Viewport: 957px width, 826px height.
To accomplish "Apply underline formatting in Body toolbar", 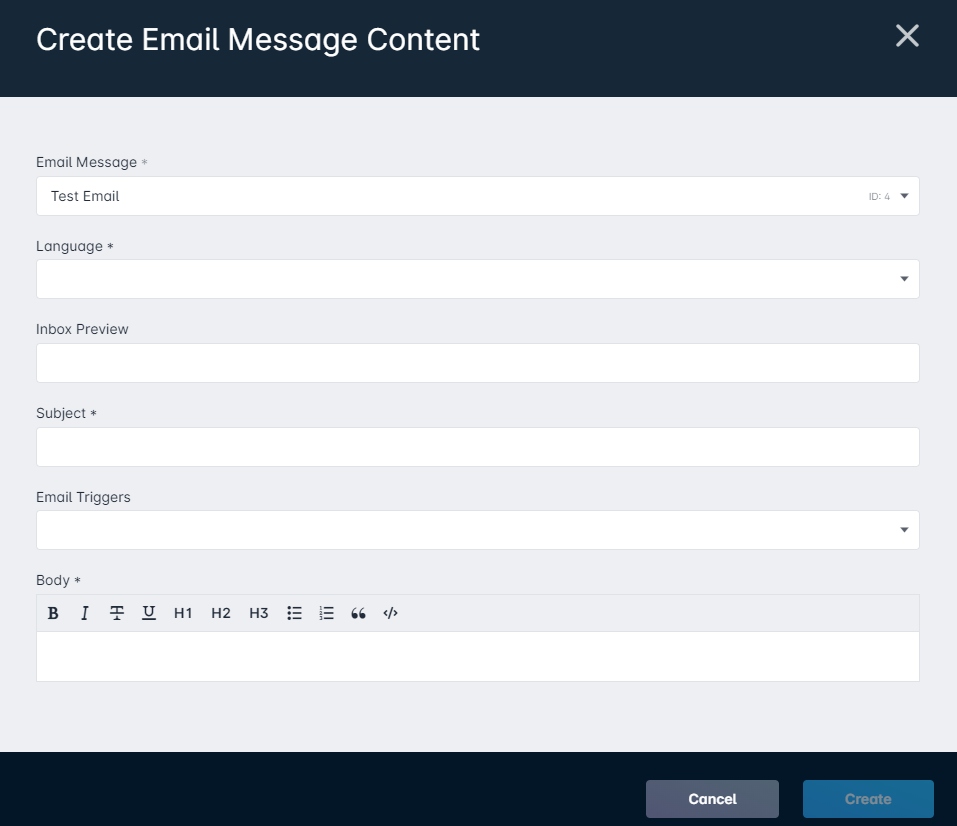I will pos(149,613).
